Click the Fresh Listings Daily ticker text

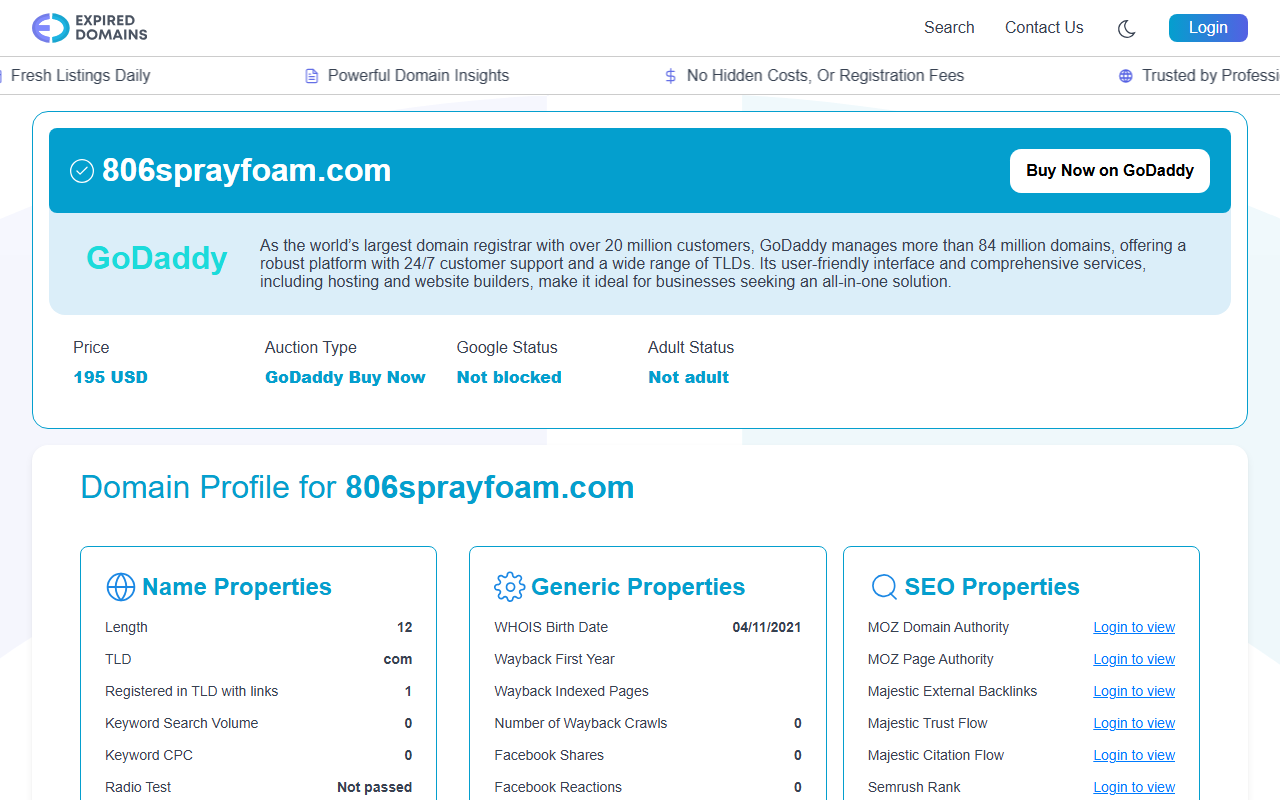[x=80, y=76]
